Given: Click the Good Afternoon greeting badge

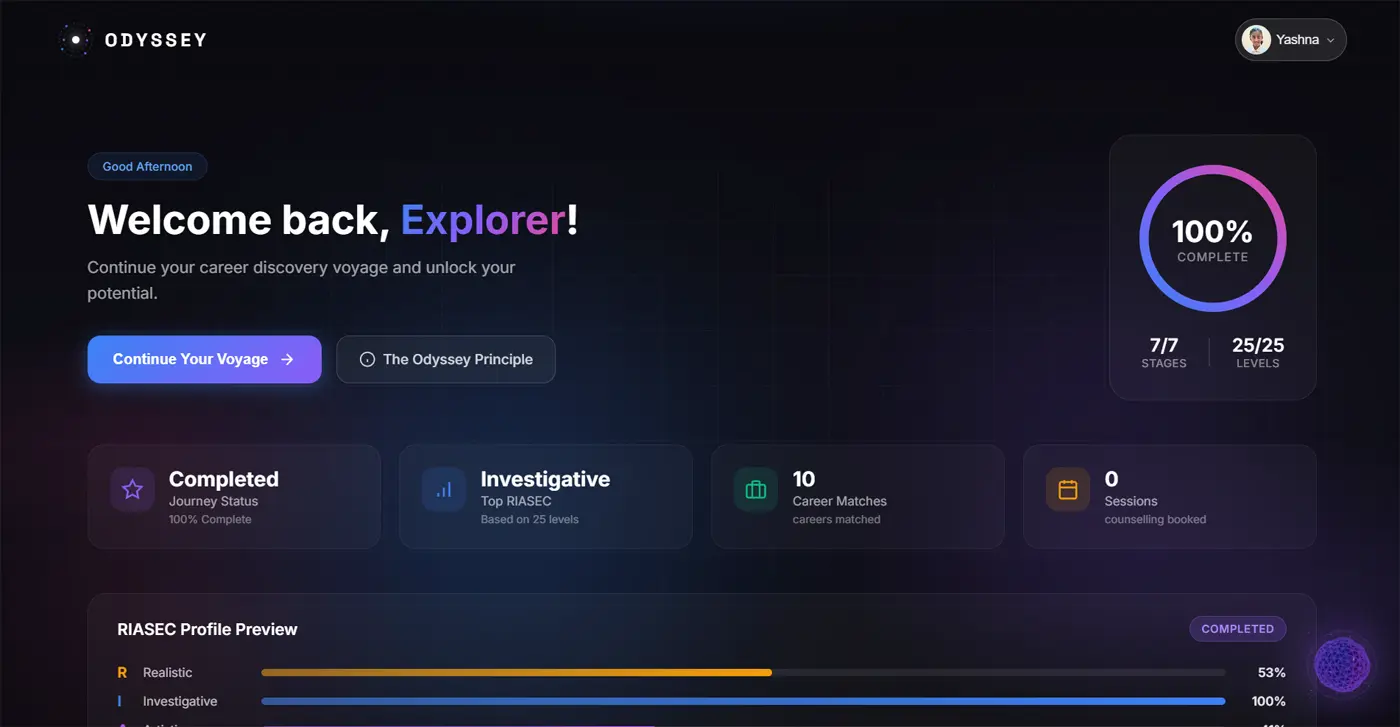Looking at the screenshot, I should [147, 167].
